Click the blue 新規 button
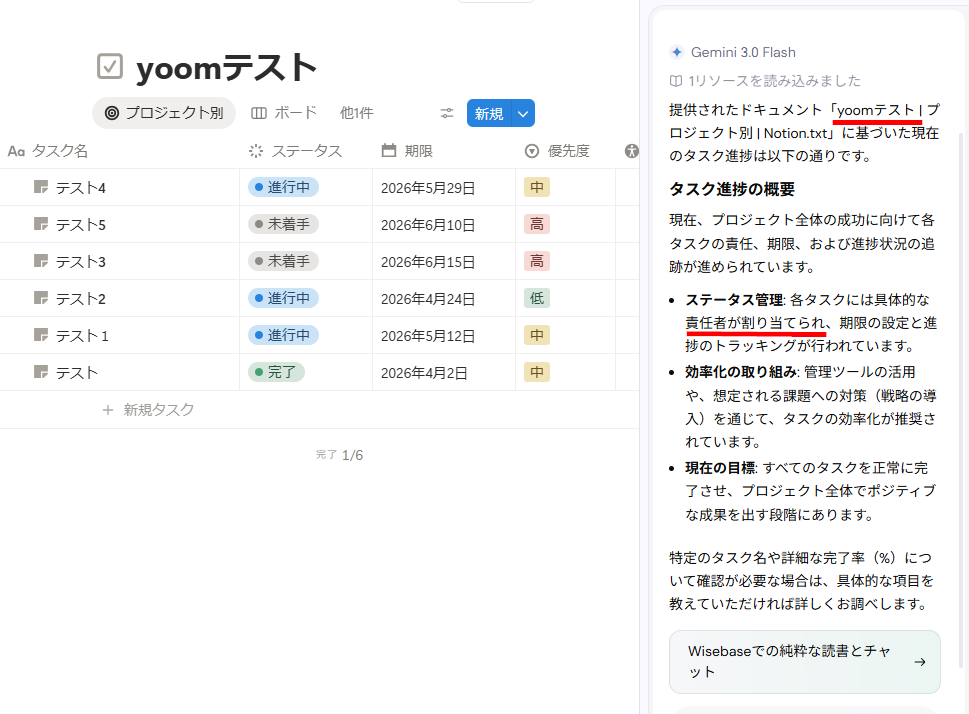The width and height of the screenshot is (969, 714). click(x=489, y=113)
